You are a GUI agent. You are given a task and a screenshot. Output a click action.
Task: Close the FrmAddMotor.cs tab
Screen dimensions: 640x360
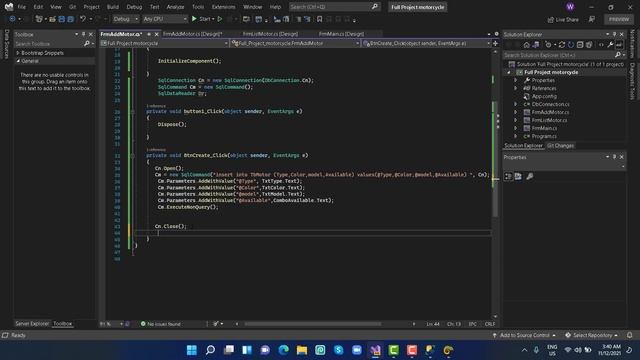(156, 34)
